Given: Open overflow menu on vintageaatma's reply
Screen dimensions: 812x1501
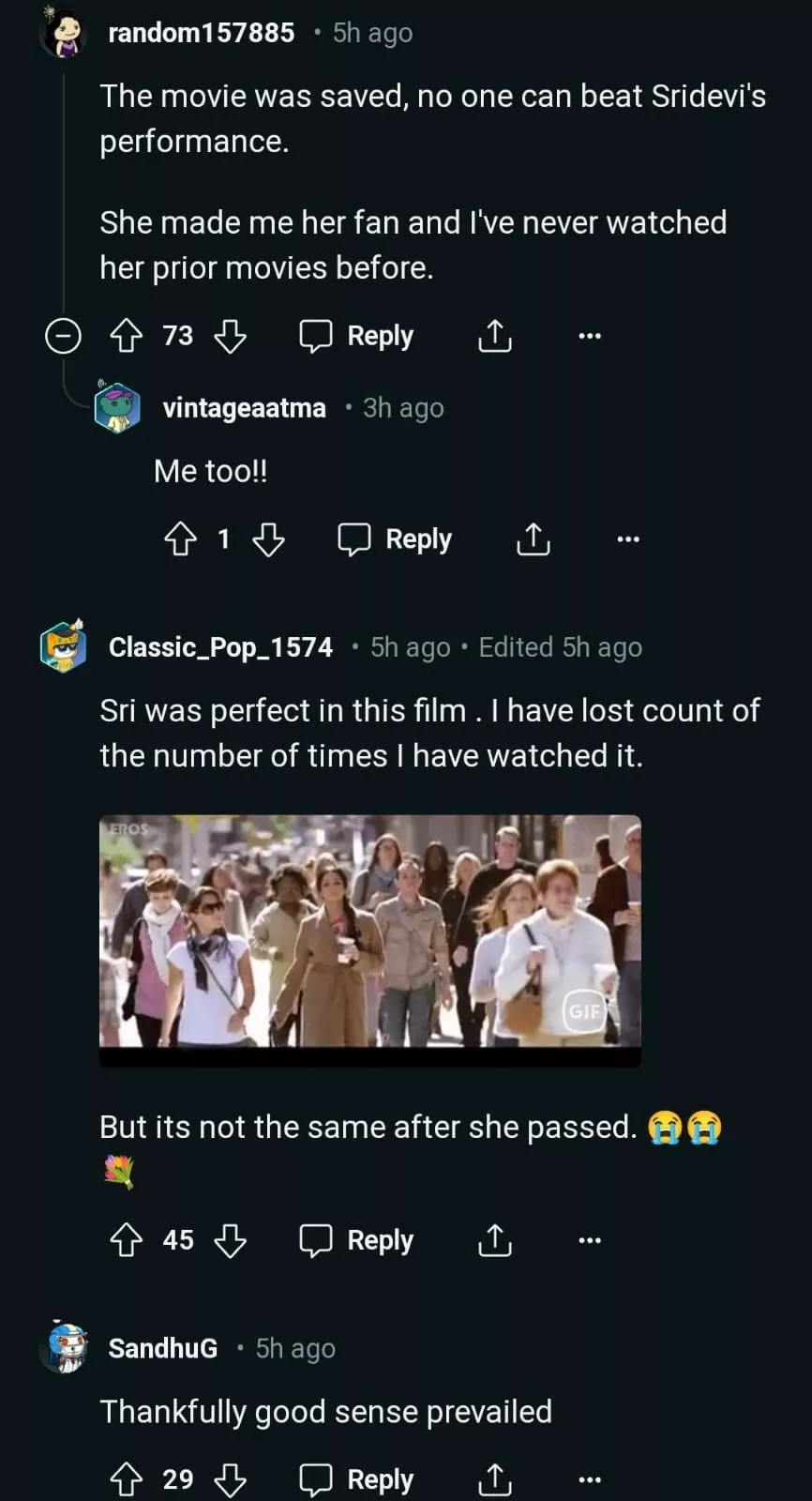Looking at the screenshot, I should click(x=628, y=539).
